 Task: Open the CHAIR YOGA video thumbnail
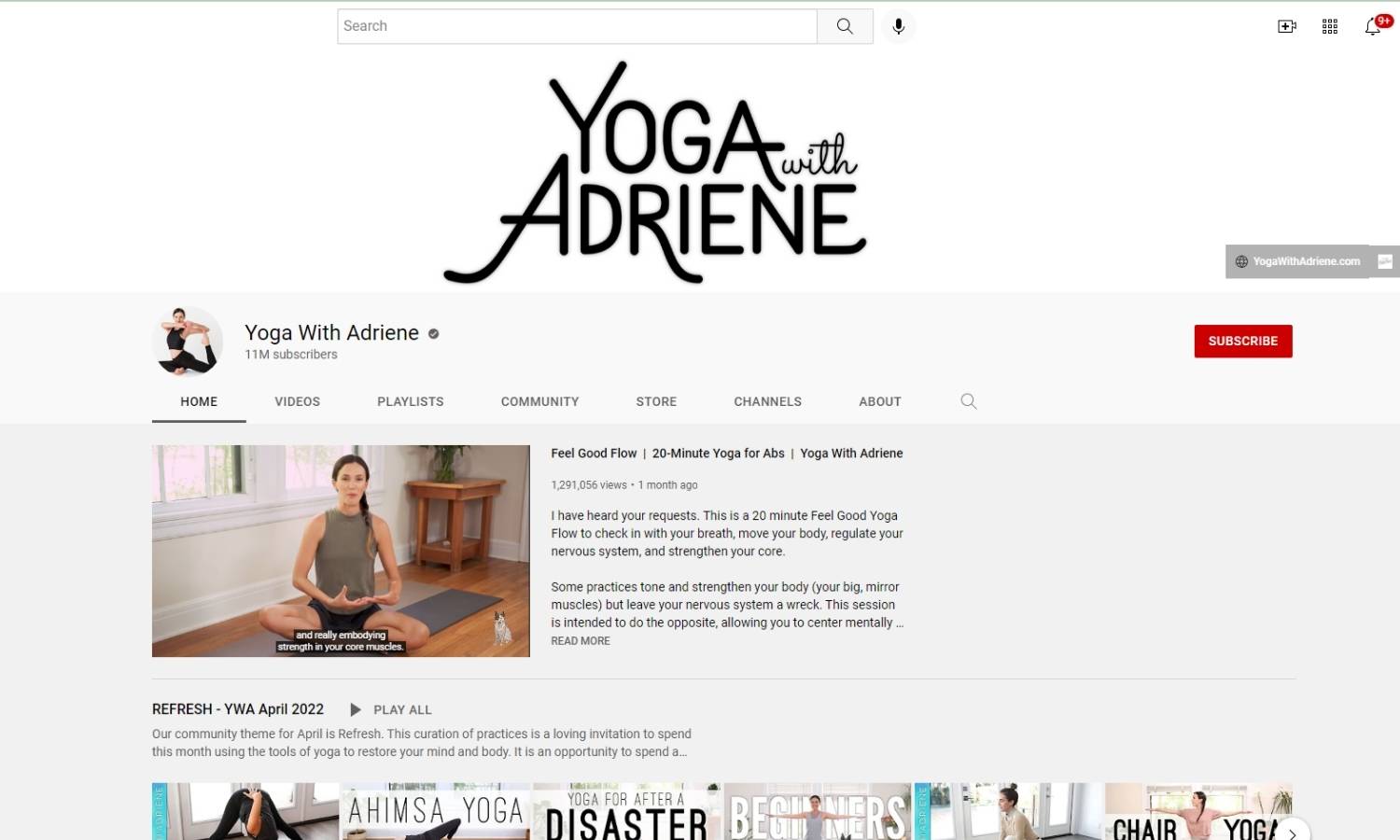pos(1198,811)
